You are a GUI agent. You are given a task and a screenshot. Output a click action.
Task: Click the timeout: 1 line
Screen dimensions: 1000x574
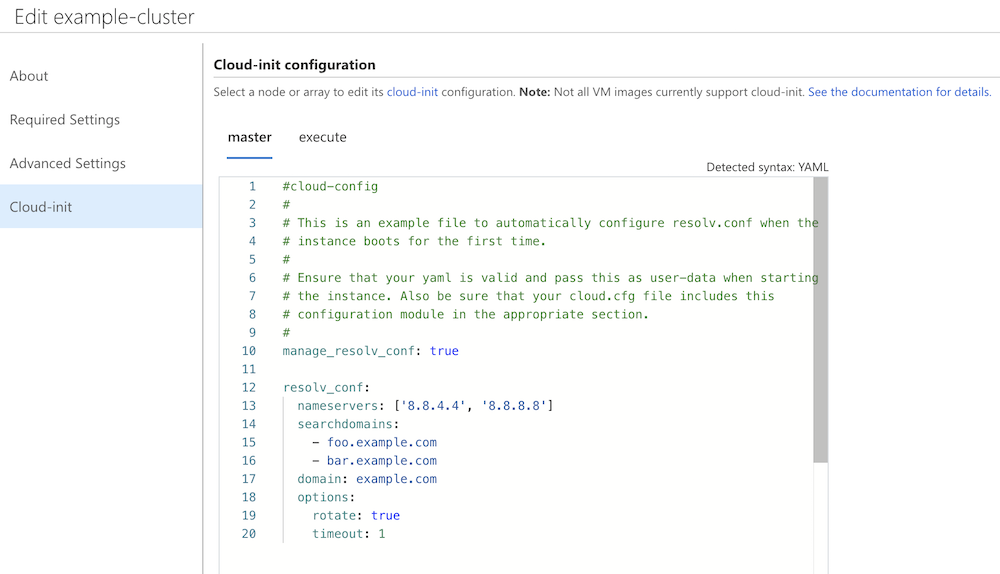coord(349,534)
